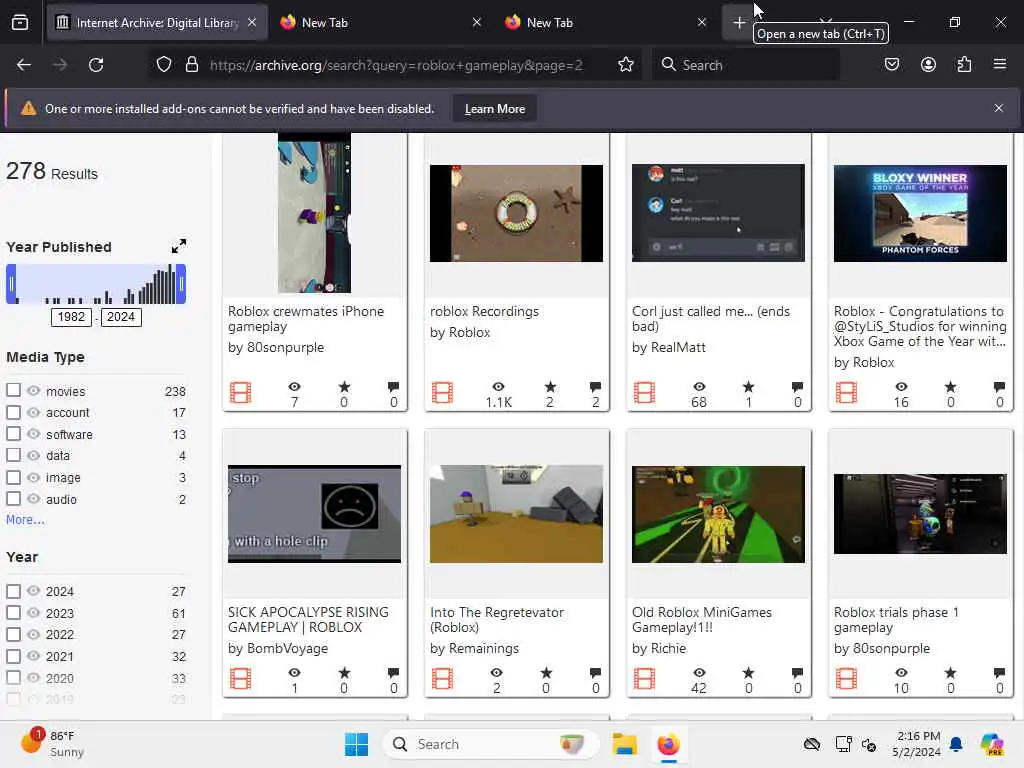Image resolution: width=1024 pixels, height=768 pixels.
Task: Open Corl just called me title link
Action: [x=711, y=319]
